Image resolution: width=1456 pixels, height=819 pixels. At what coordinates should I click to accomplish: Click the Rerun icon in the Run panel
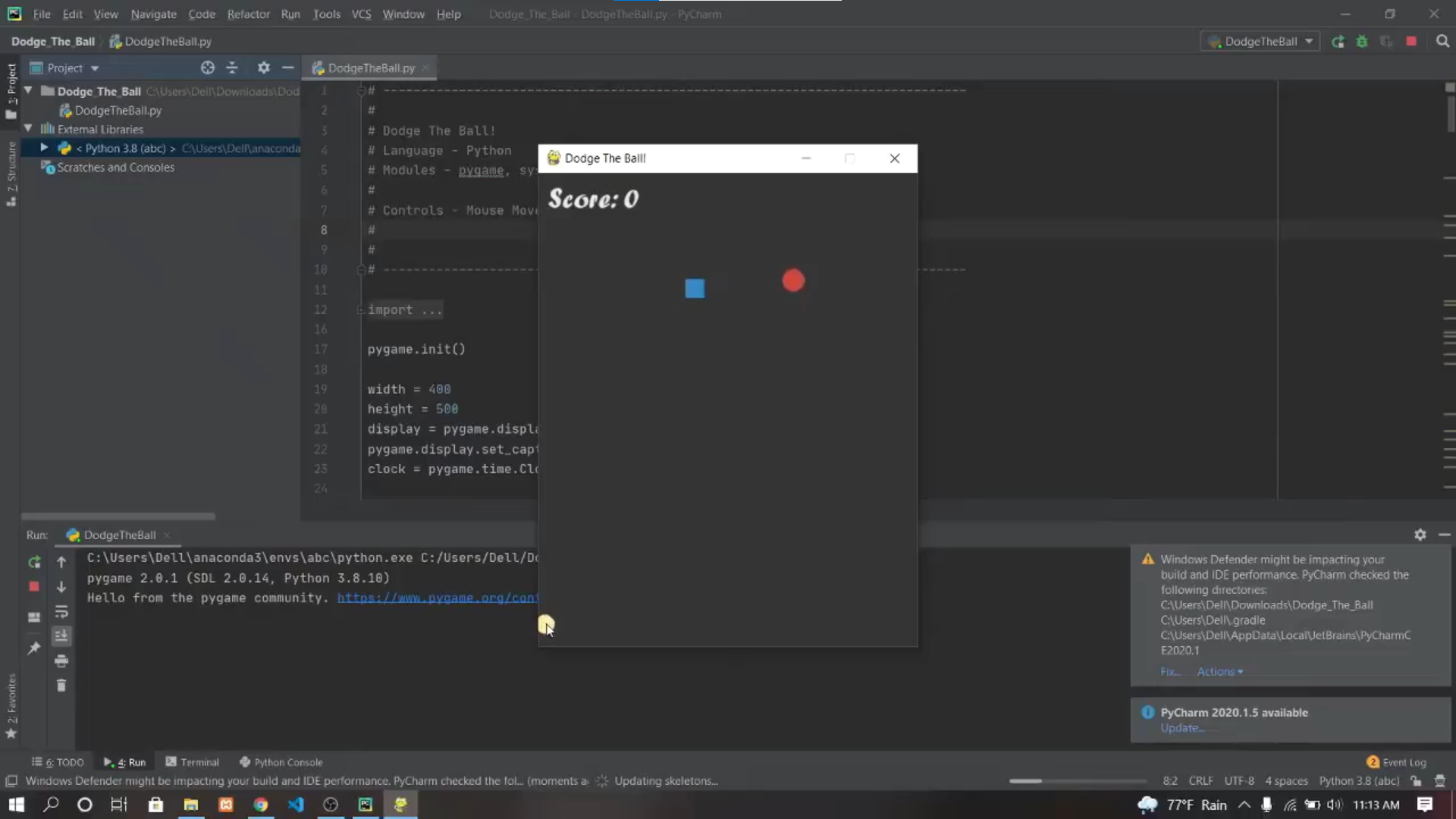[34, 562]
